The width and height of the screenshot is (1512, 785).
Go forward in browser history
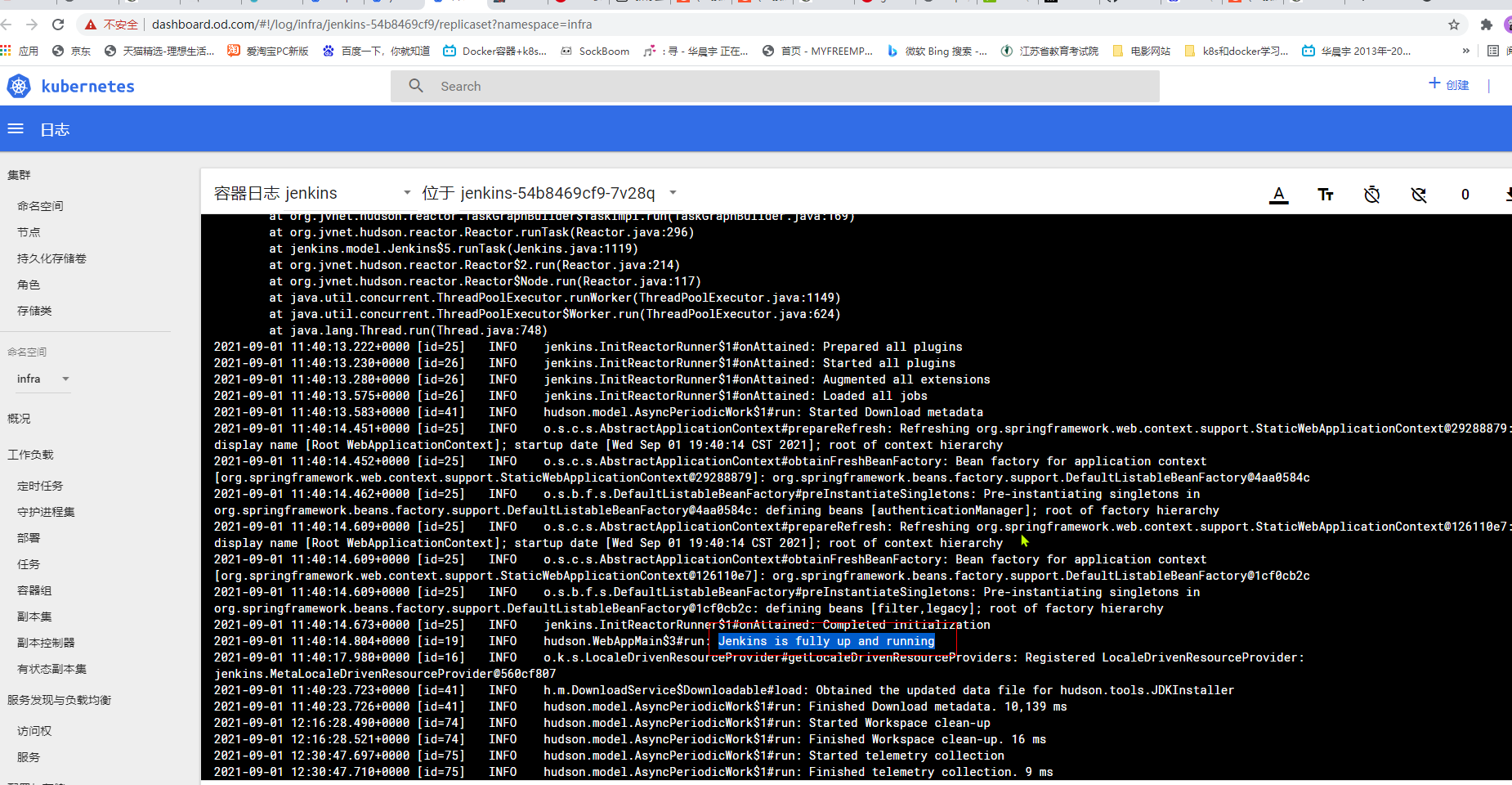32,25
